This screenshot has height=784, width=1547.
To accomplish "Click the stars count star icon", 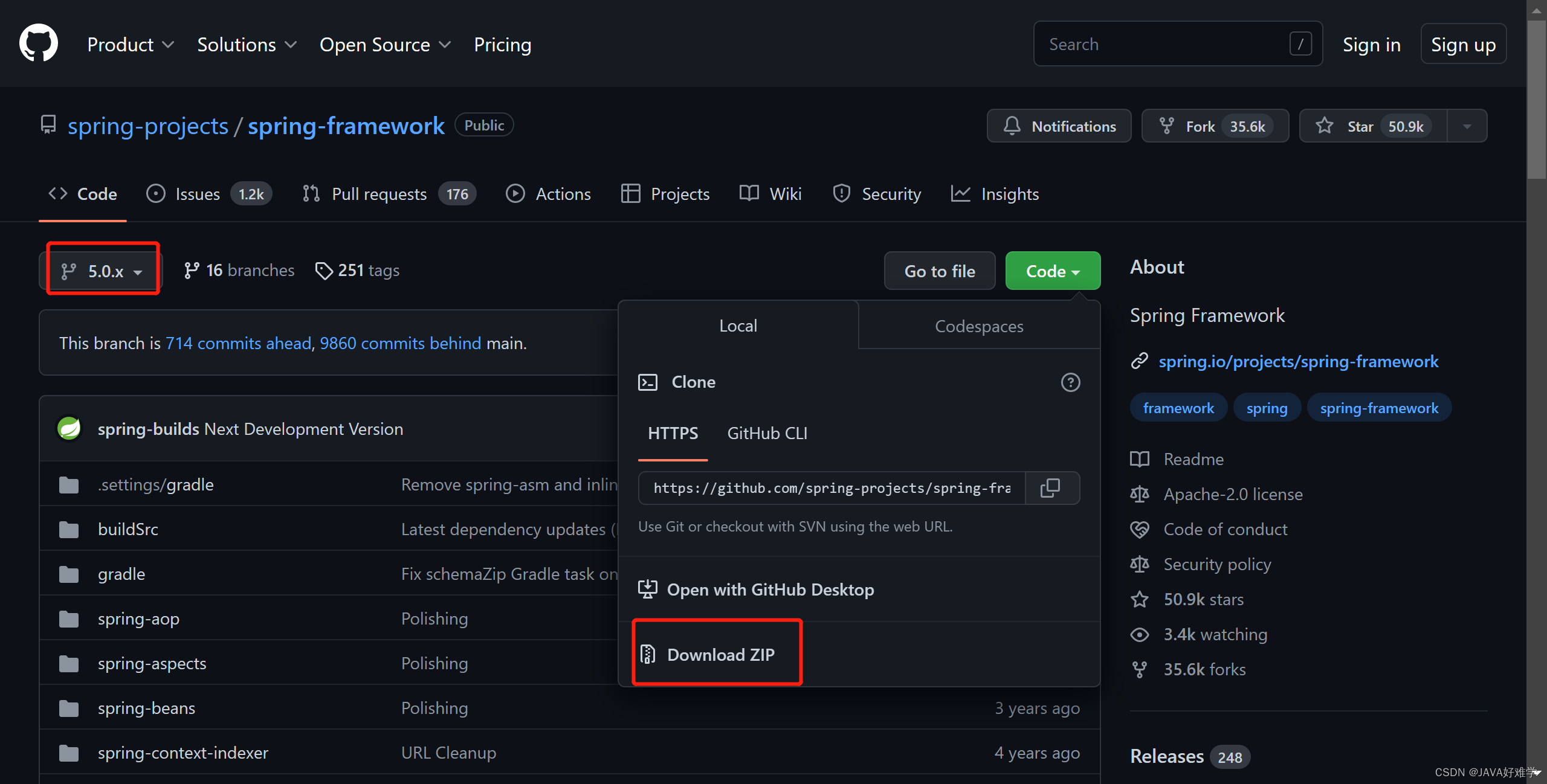I will coord(1140,599).
